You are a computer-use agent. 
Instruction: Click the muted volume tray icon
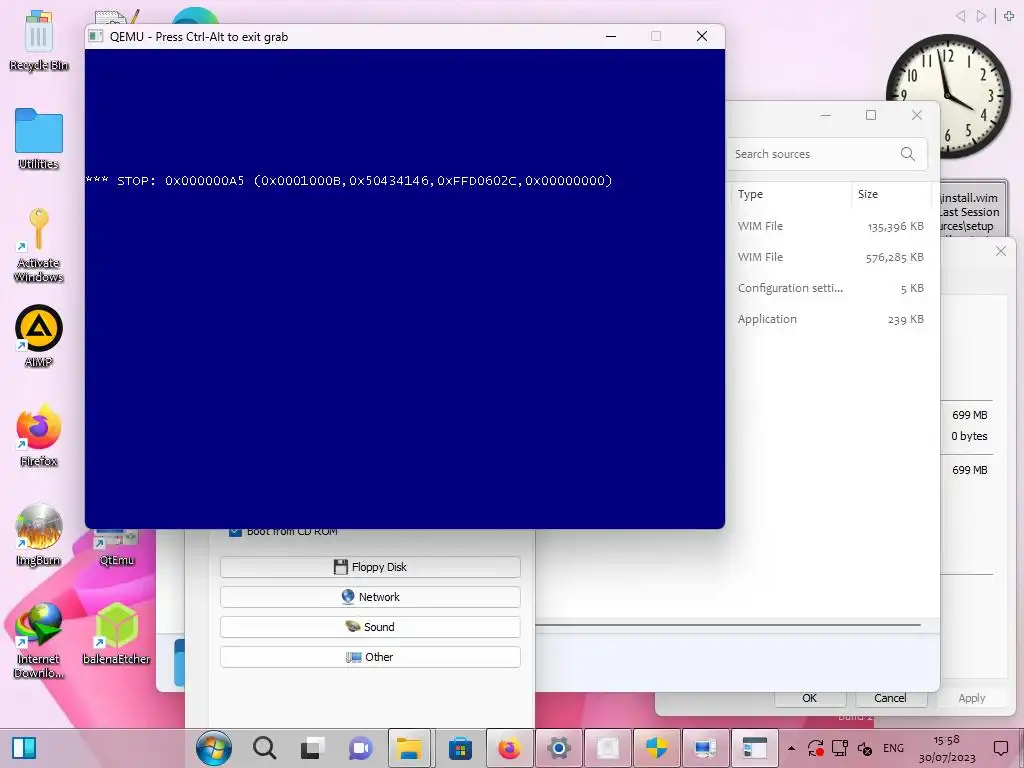pyautogui.click(x=865, y=748)
